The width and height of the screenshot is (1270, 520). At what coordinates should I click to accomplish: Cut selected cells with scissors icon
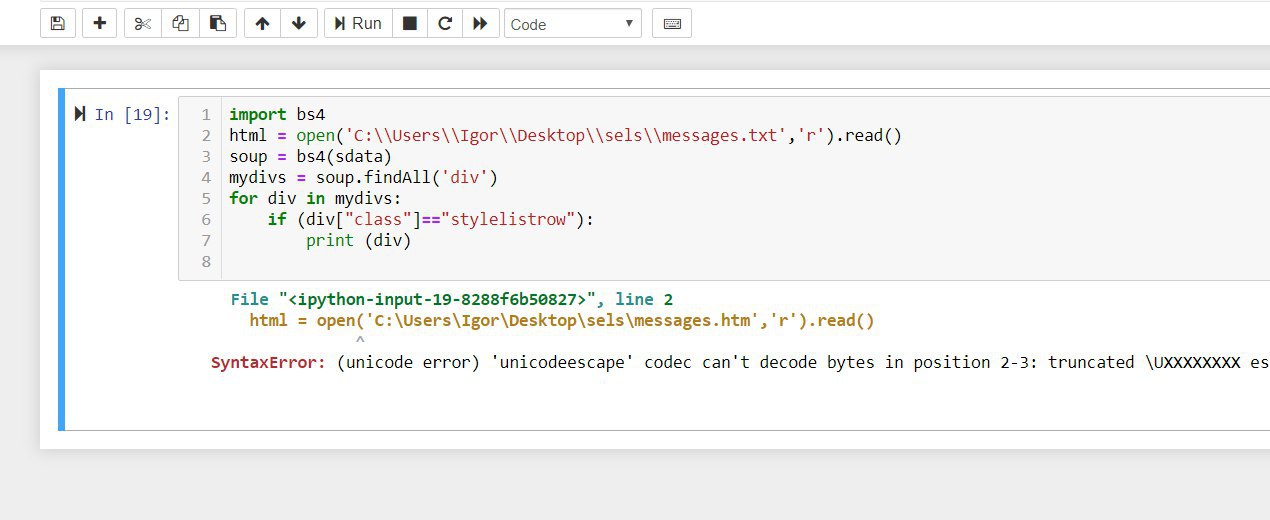click(x=143, y=23)
